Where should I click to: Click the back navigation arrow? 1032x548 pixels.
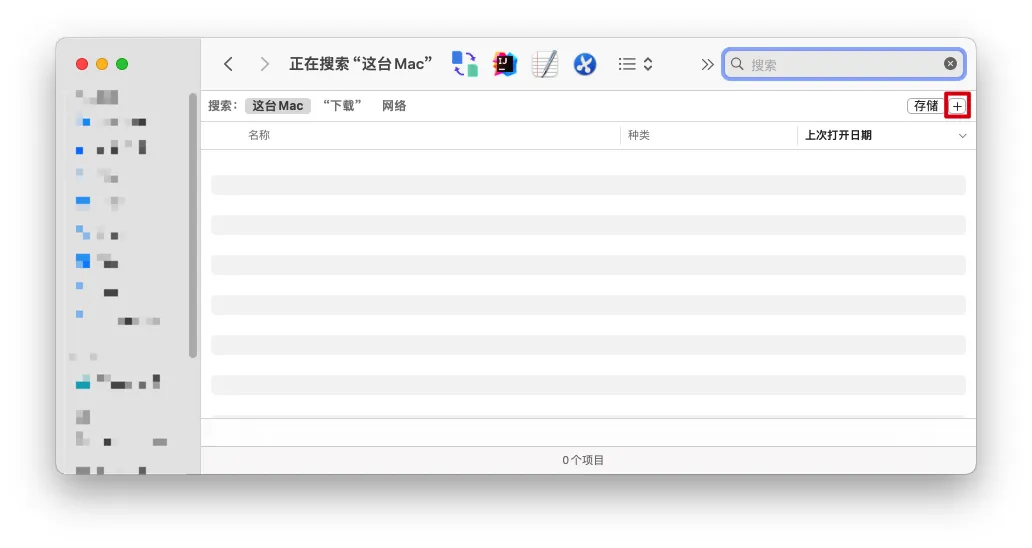228,64
